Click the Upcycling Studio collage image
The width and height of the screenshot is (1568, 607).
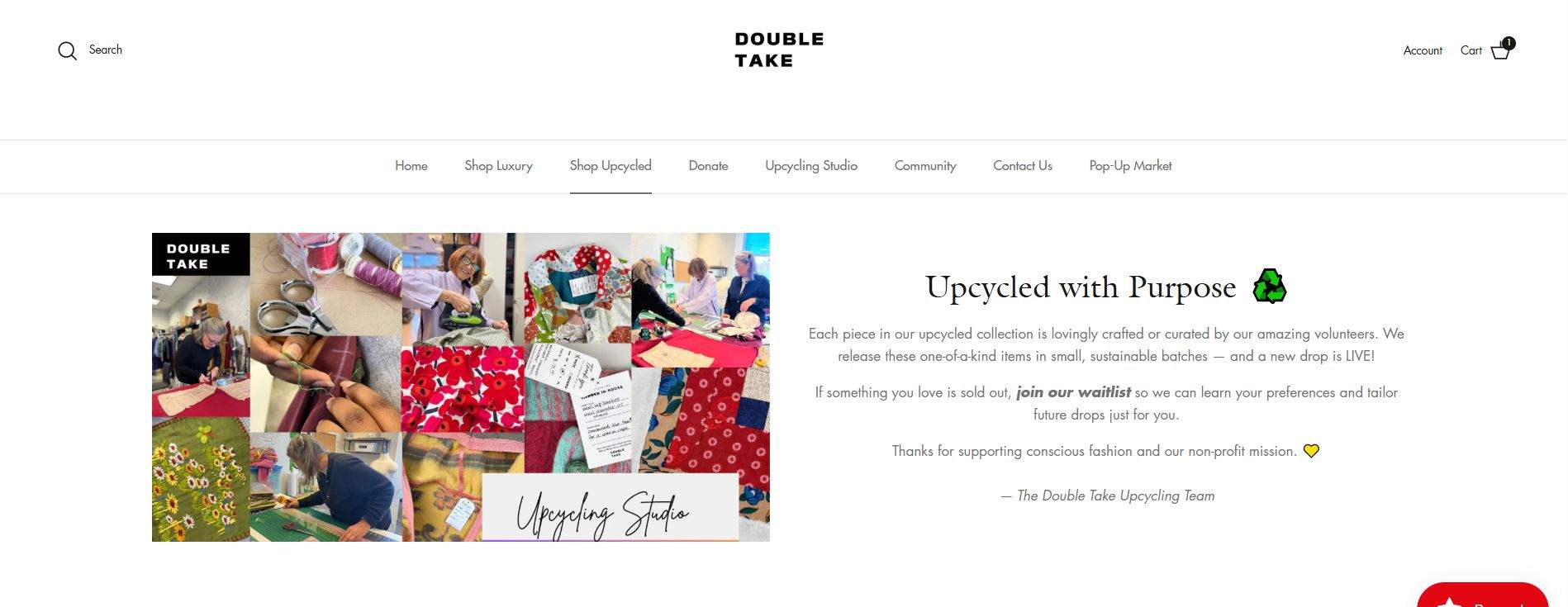pos(461,387)
